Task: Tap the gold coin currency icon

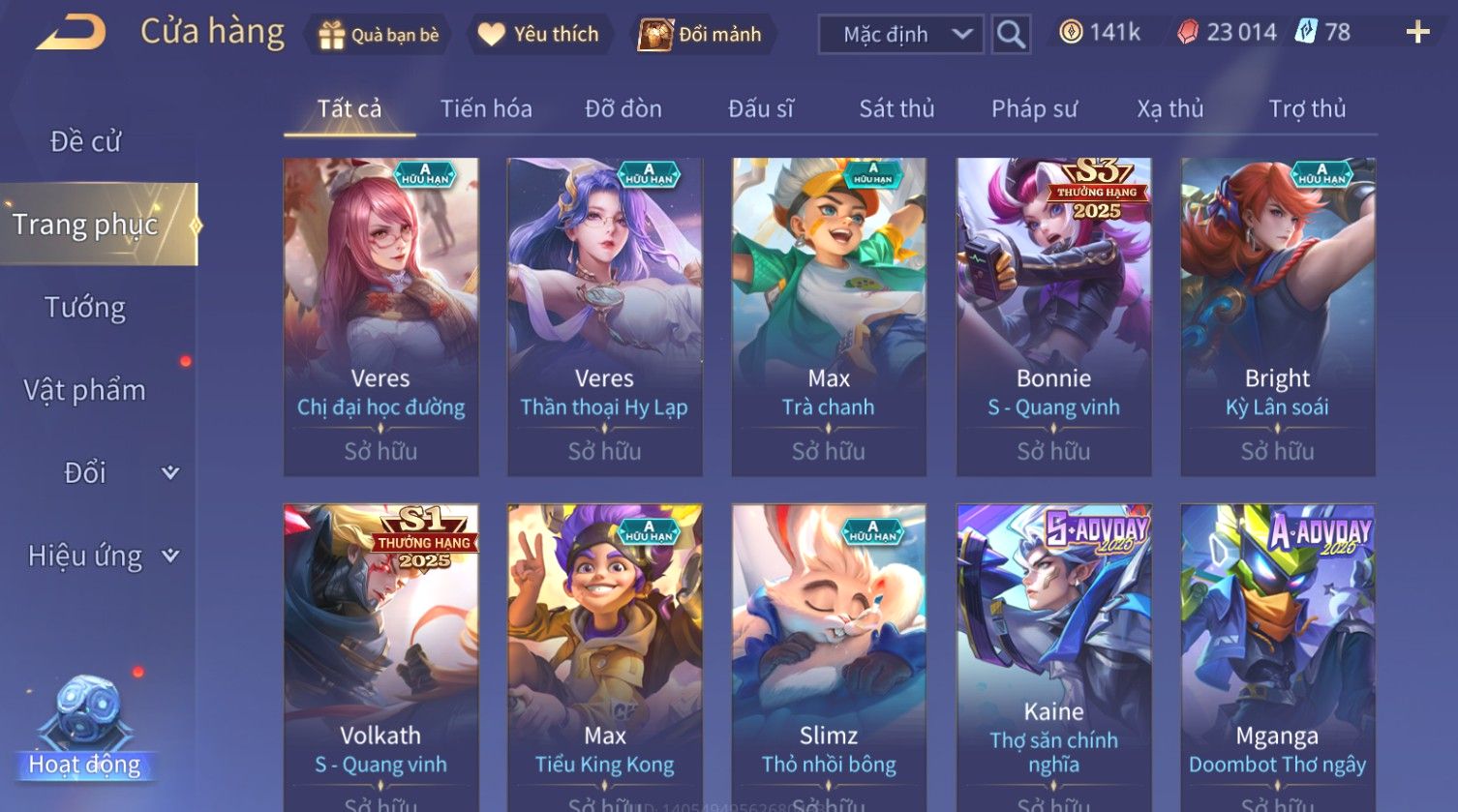Action: (1070, 32)
